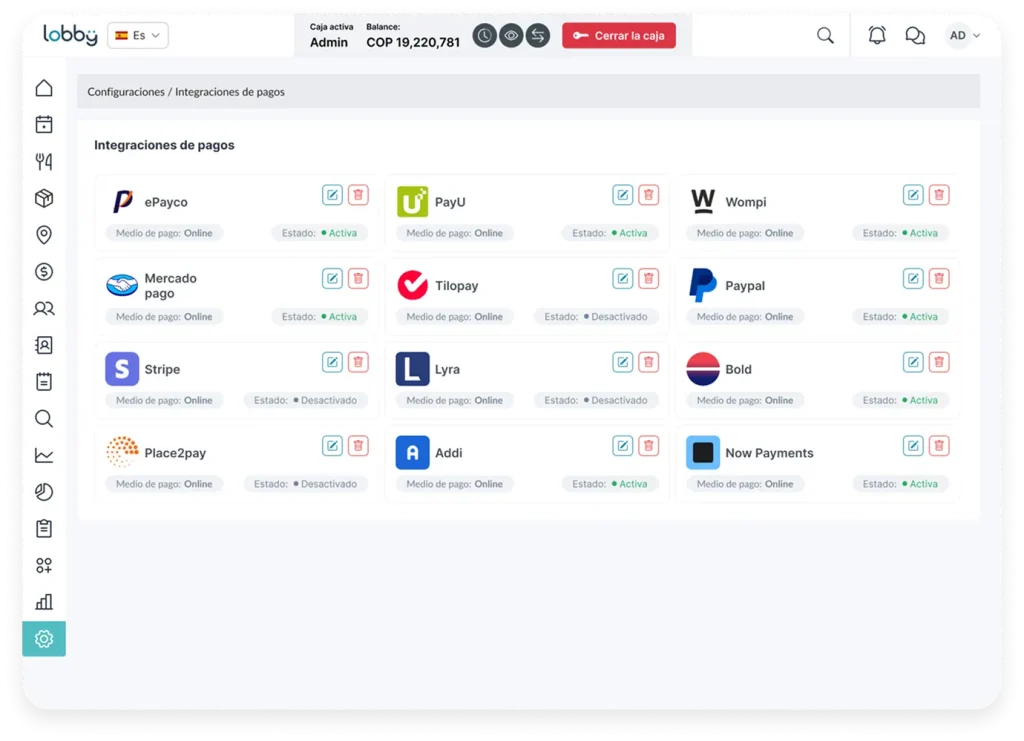This screenshot has width=1024, height=741.
Task: Click the Tilopay Desactivado status
Action: tap(596, 317)
